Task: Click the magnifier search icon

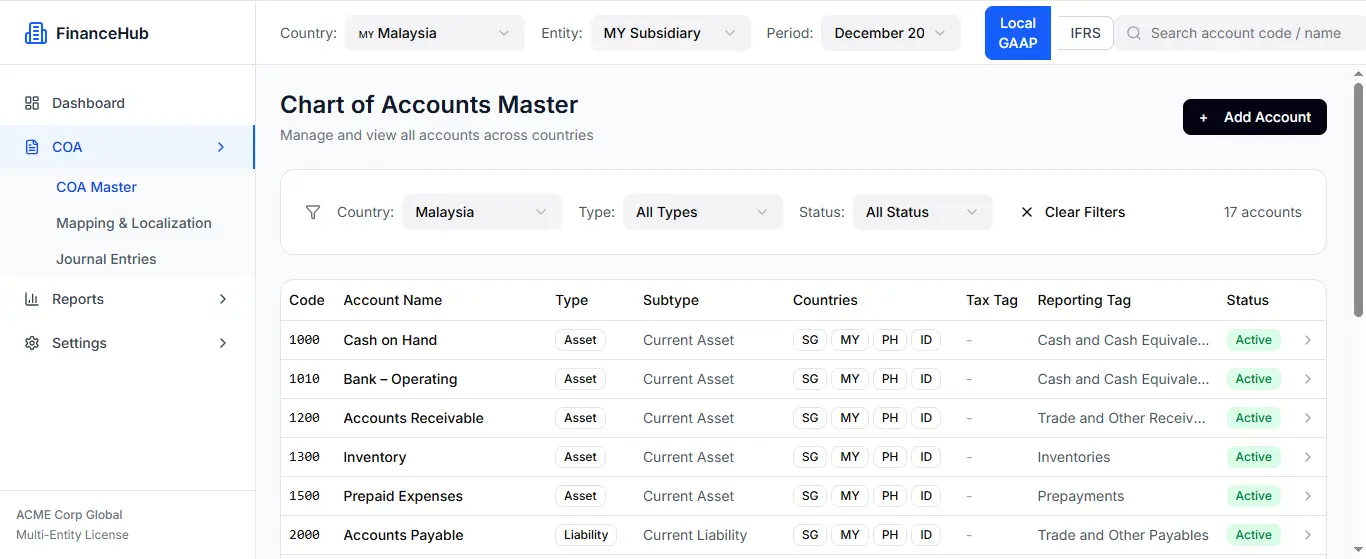Action: click(x=1134, y=33)
